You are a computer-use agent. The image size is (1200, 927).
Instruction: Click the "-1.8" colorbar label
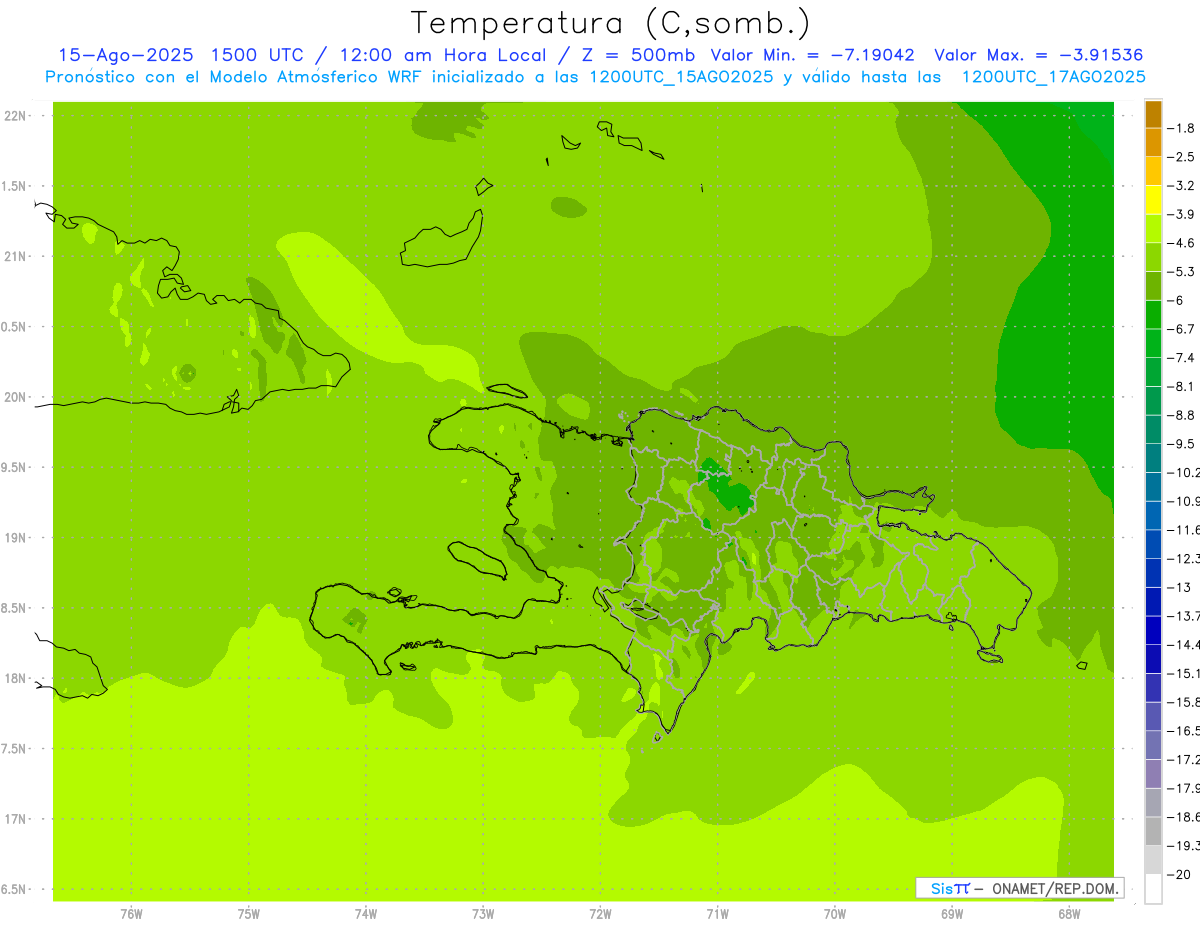[x=1182, y=128]
